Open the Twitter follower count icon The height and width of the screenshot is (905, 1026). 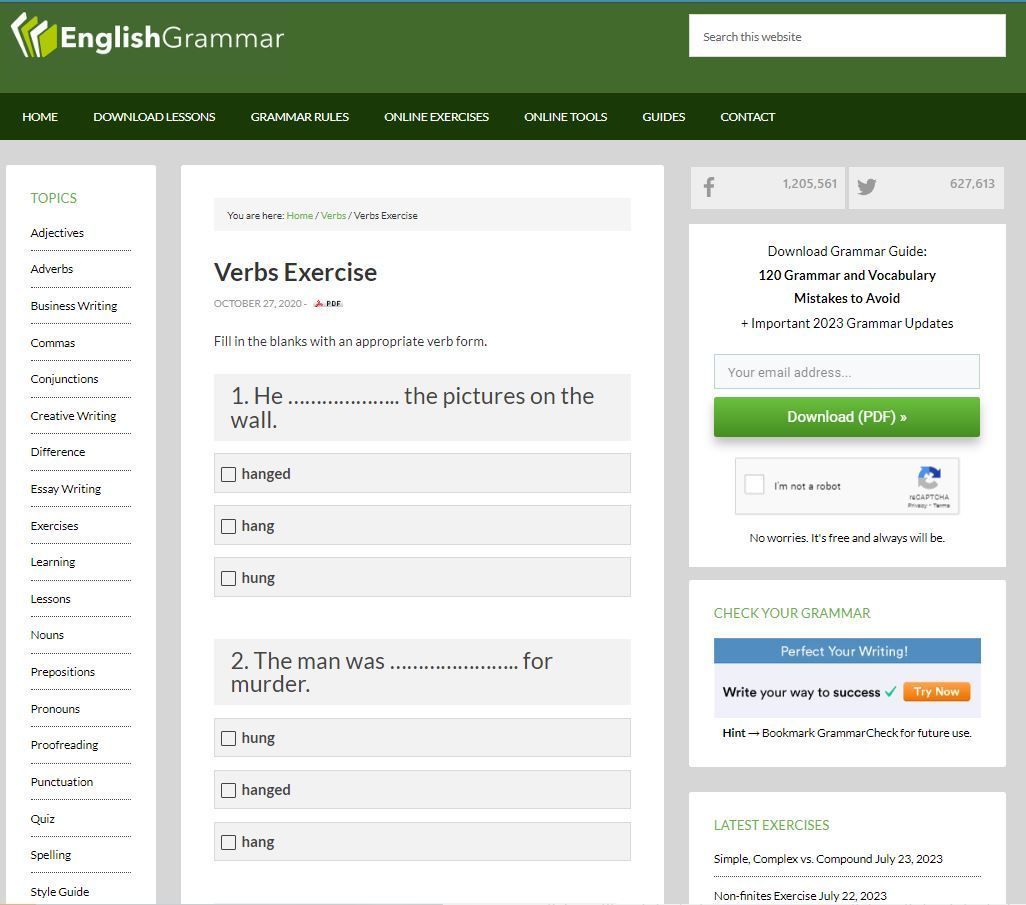pyautogui.click(x=867, y=187)
